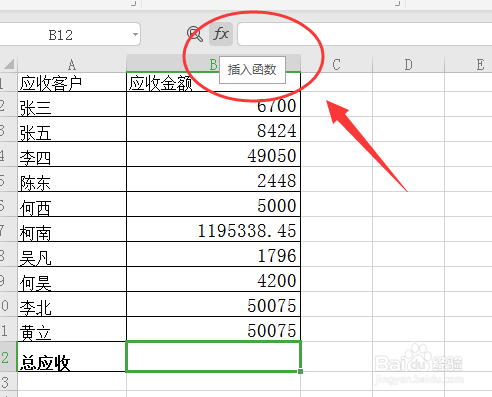492x397 pixels.
Task: Select the bold 总应收 cell
Action: coord(72,356)
